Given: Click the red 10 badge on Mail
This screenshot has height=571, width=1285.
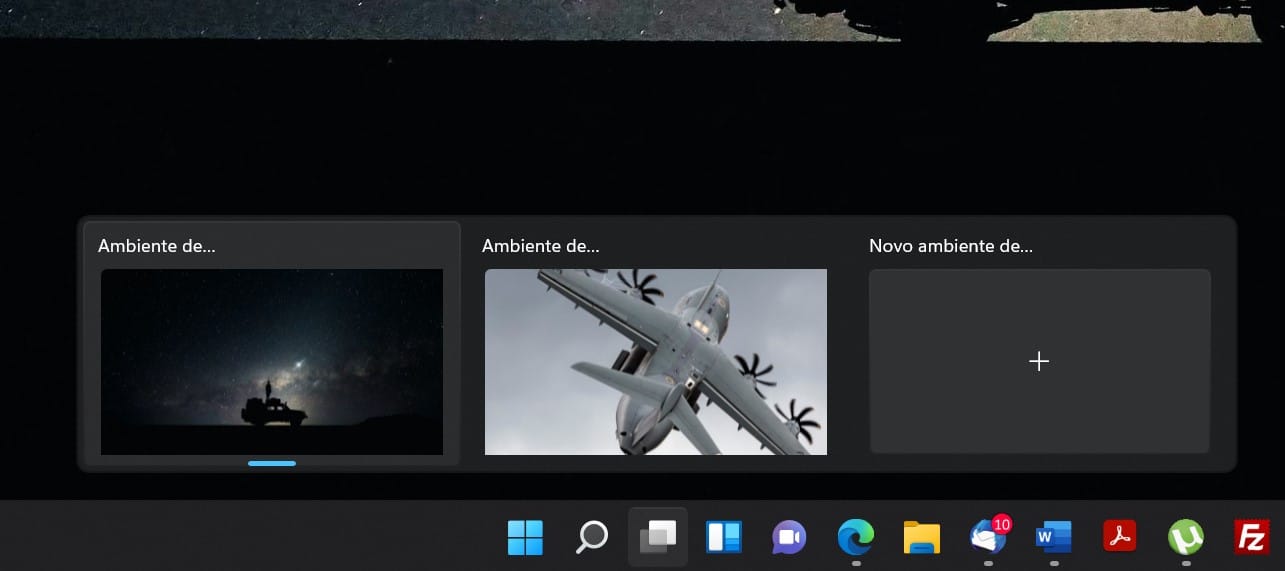Looking at the screenshot, I should [x=1001, y=524].
